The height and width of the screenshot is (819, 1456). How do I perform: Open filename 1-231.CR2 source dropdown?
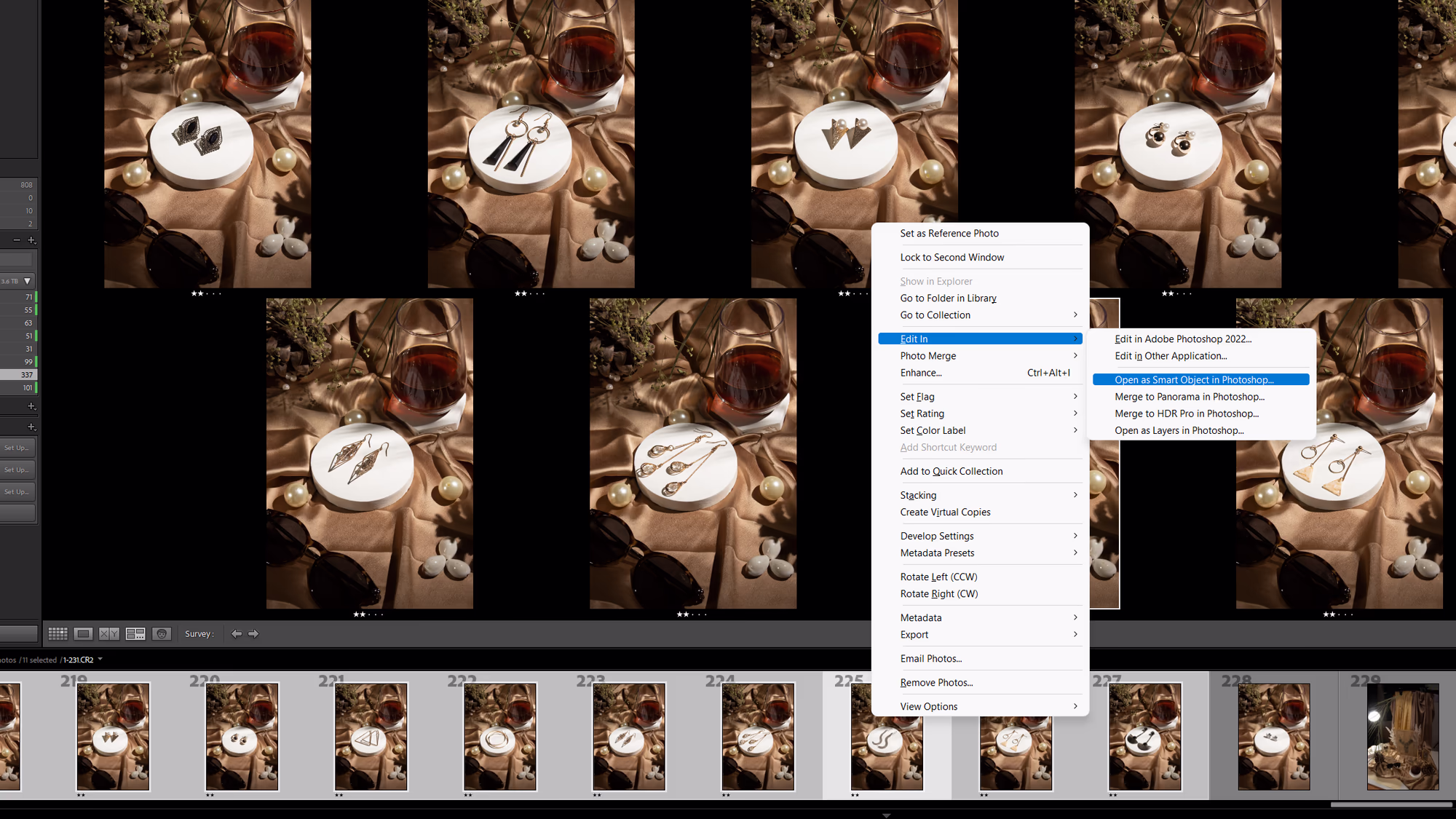100,660
